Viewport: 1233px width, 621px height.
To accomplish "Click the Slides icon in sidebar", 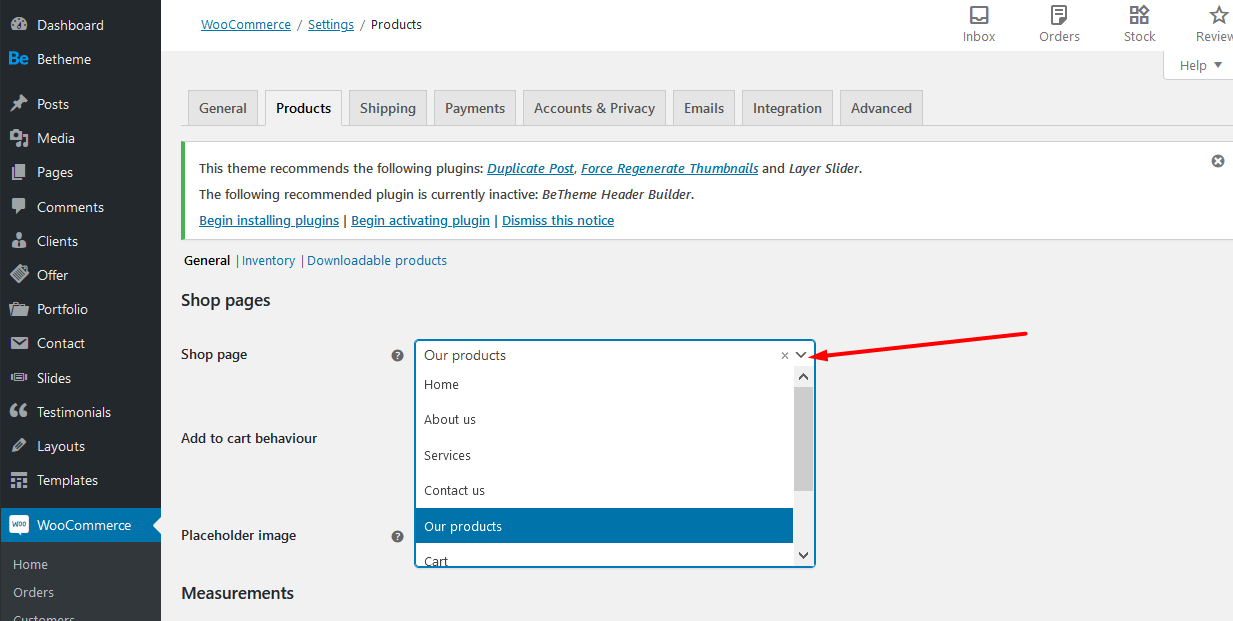I will tap(19, 378).
